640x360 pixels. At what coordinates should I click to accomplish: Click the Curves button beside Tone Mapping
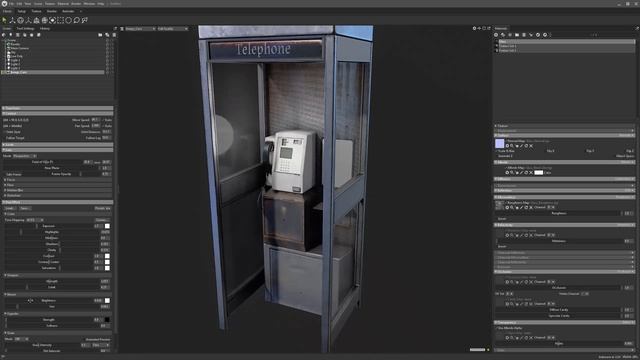point(102,220)
